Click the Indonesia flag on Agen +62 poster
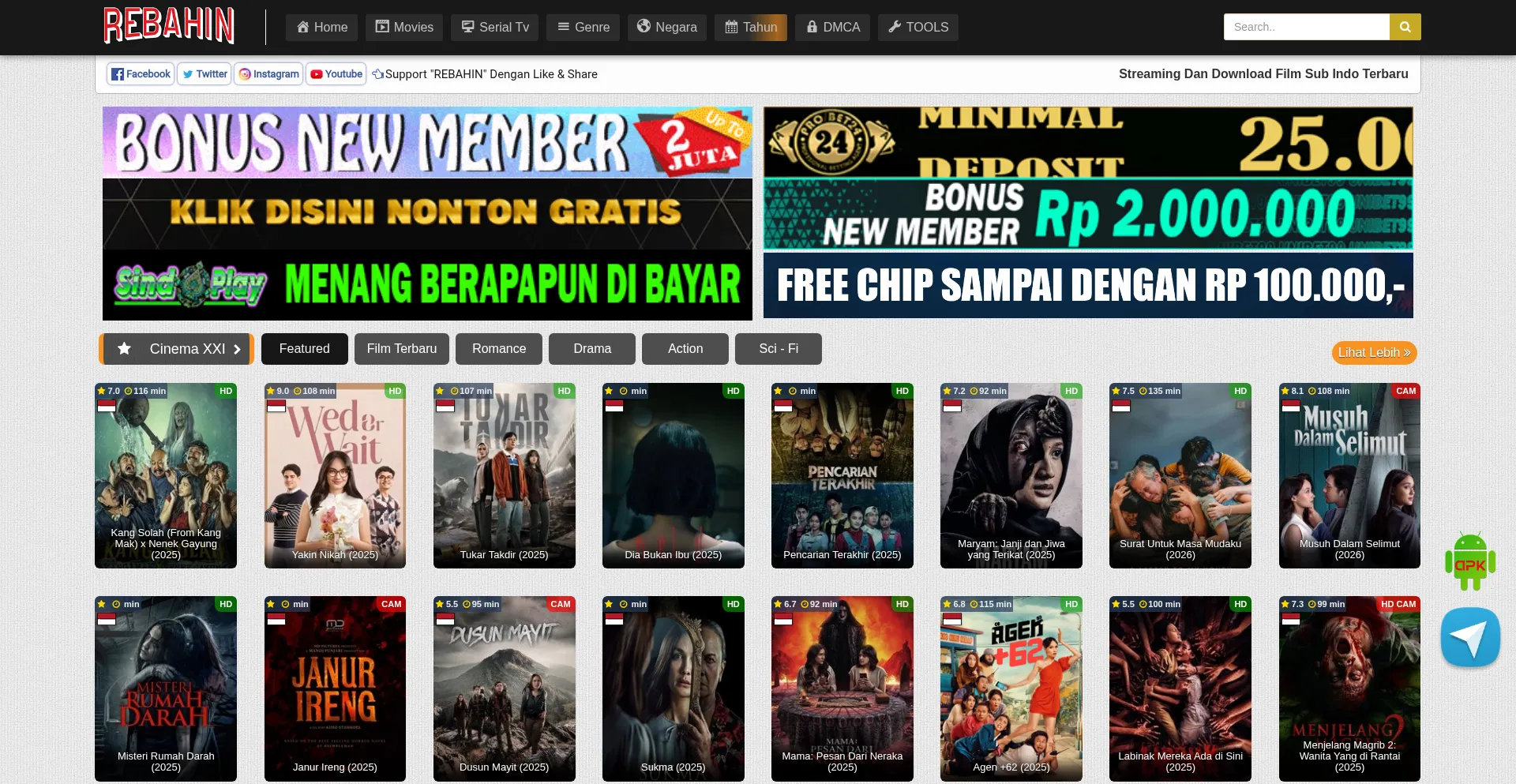 (952, 619)
